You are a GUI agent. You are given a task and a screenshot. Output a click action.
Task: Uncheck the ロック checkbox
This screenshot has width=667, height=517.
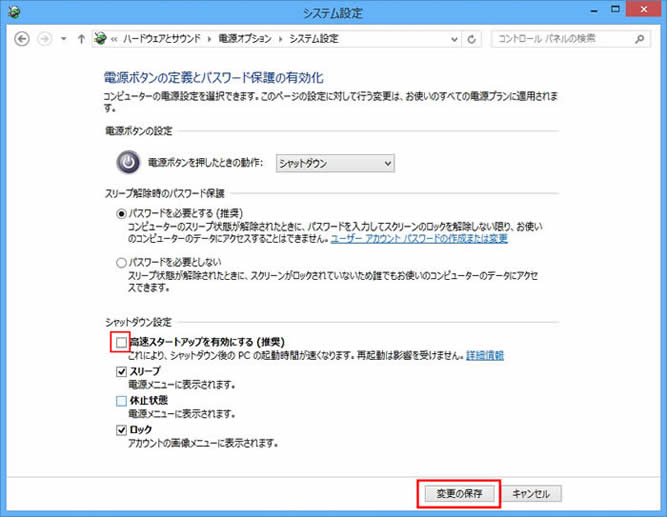click(121, 430)
